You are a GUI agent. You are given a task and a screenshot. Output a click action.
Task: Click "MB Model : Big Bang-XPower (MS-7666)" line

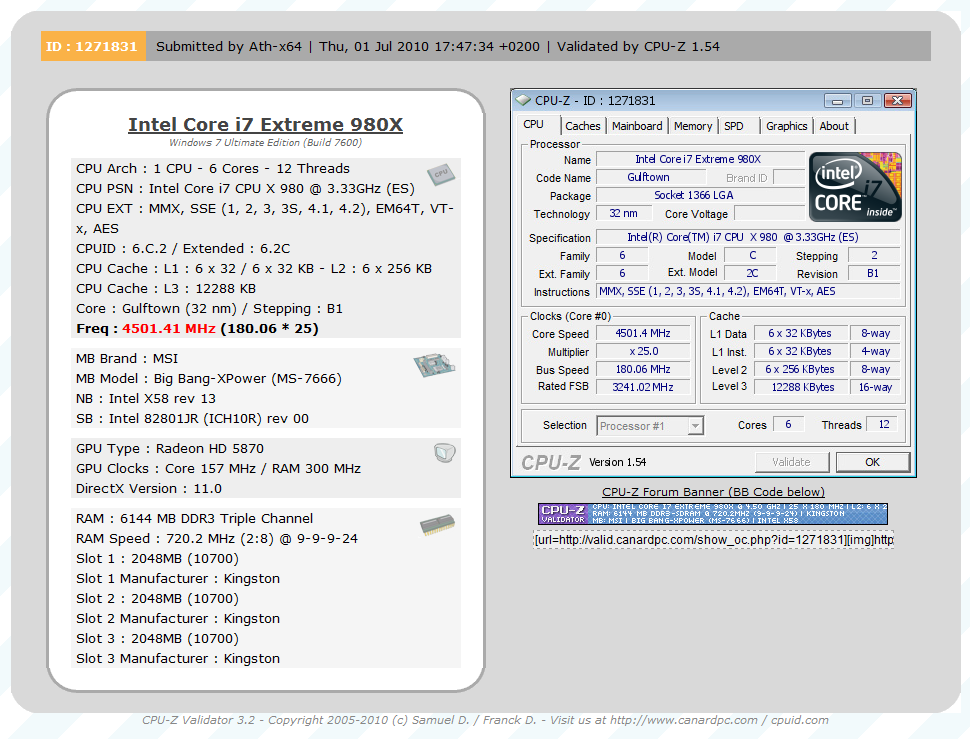(208, 378)
